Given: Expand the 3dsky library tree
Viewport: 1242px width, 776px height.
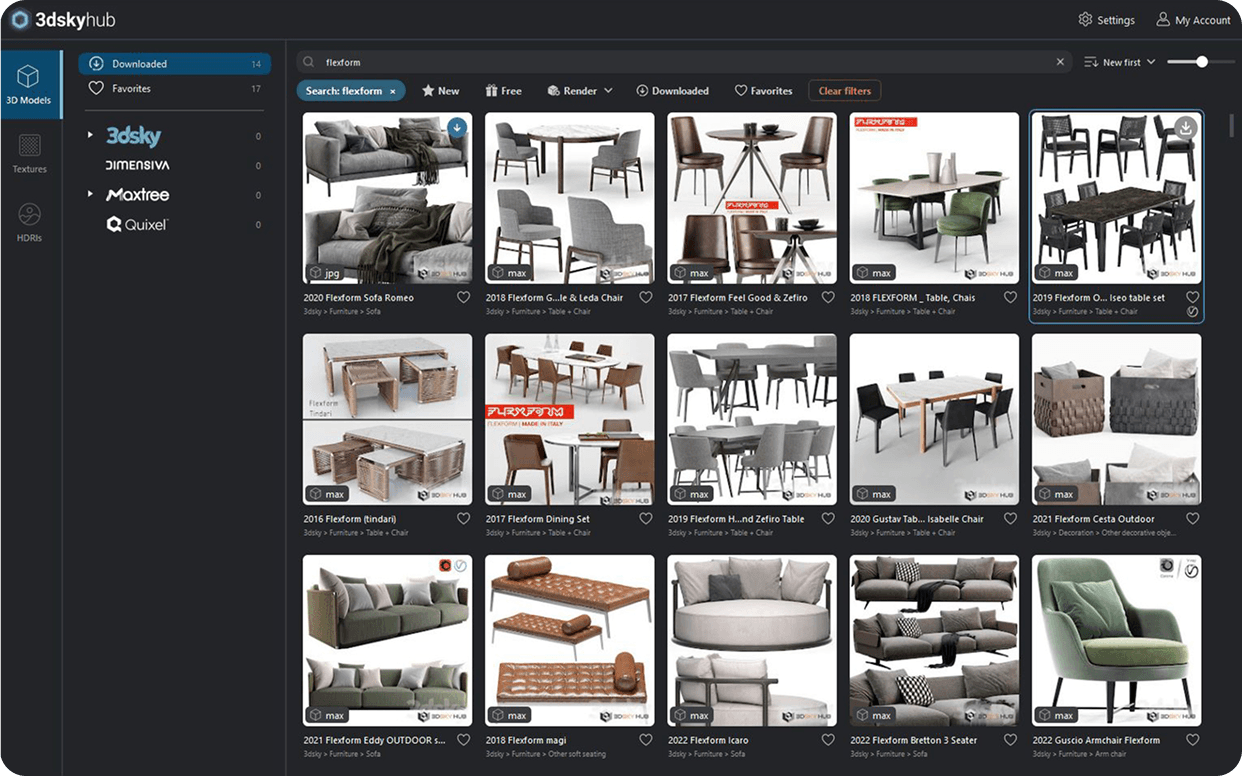Looking at the screenshot, I should click(x=90, y=135).
